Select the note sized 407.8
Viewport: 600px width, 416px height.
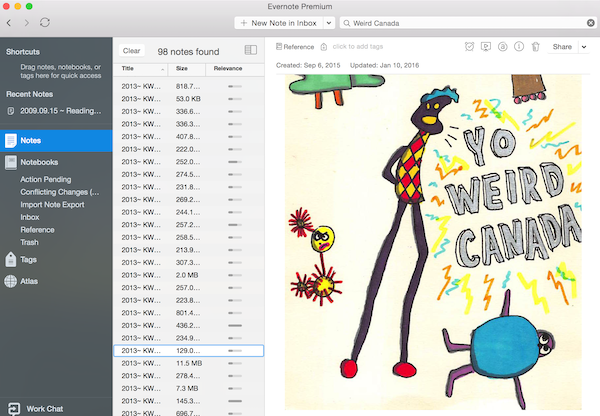tap(189, 137)
